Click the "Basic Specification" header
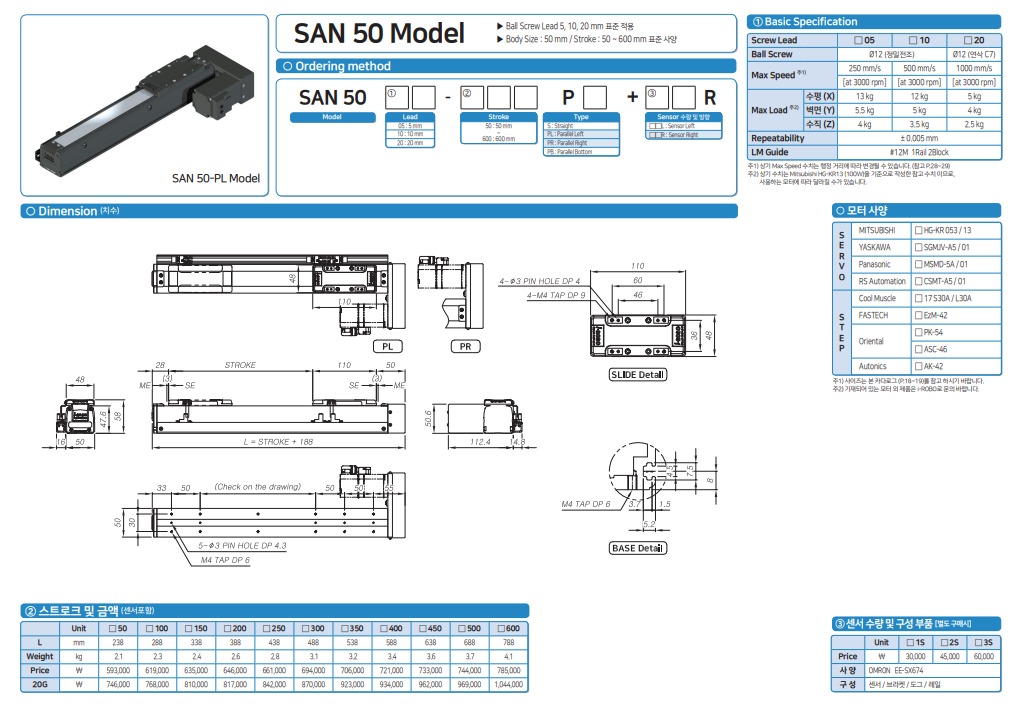 point(873,21)
